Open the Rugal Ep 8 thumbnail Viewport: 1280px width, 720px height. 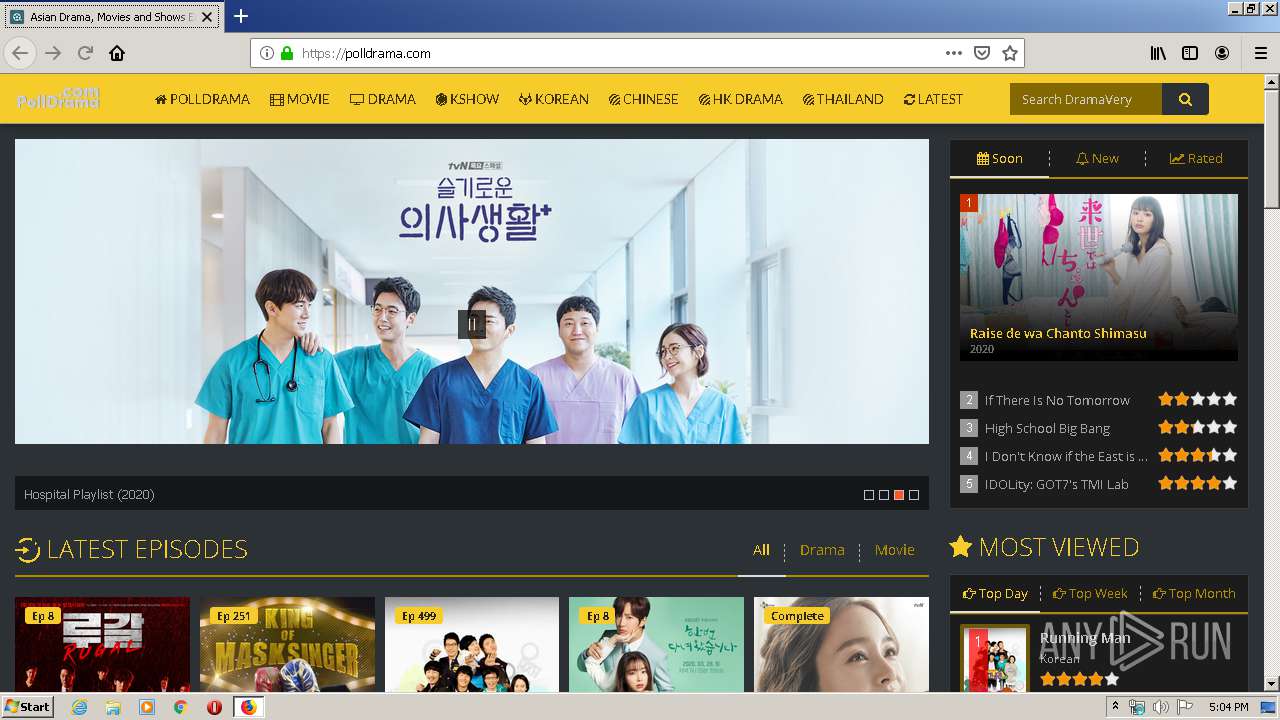click(102, 645)
